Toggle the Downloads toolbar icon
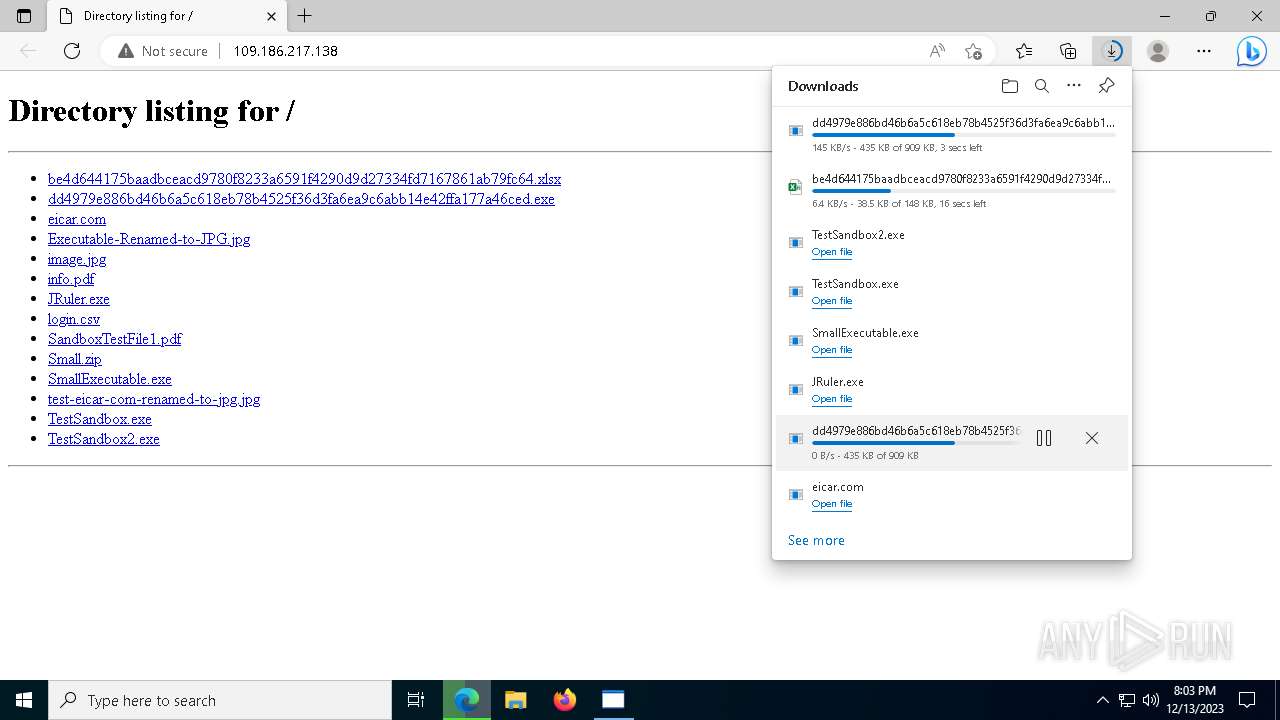The image size is (1280, 720). pos(1112,51)
